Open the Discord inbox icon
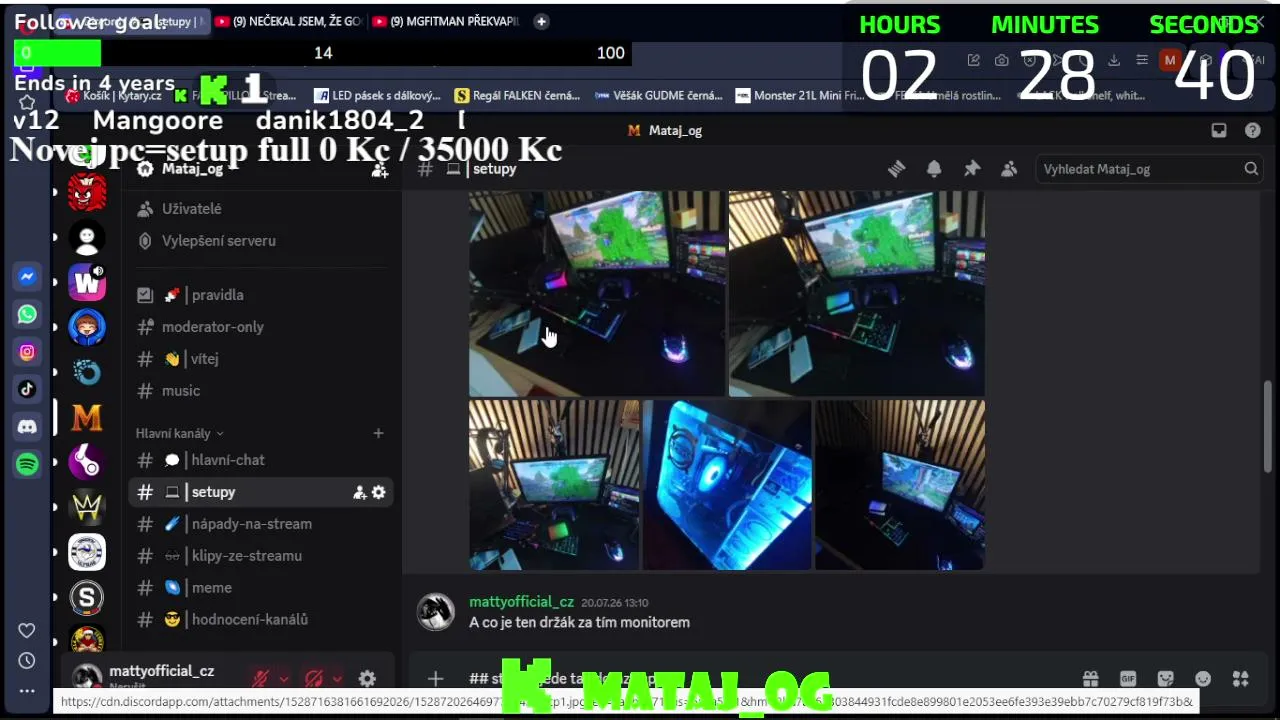The image size is (1280, 720). coord(1219,130)
